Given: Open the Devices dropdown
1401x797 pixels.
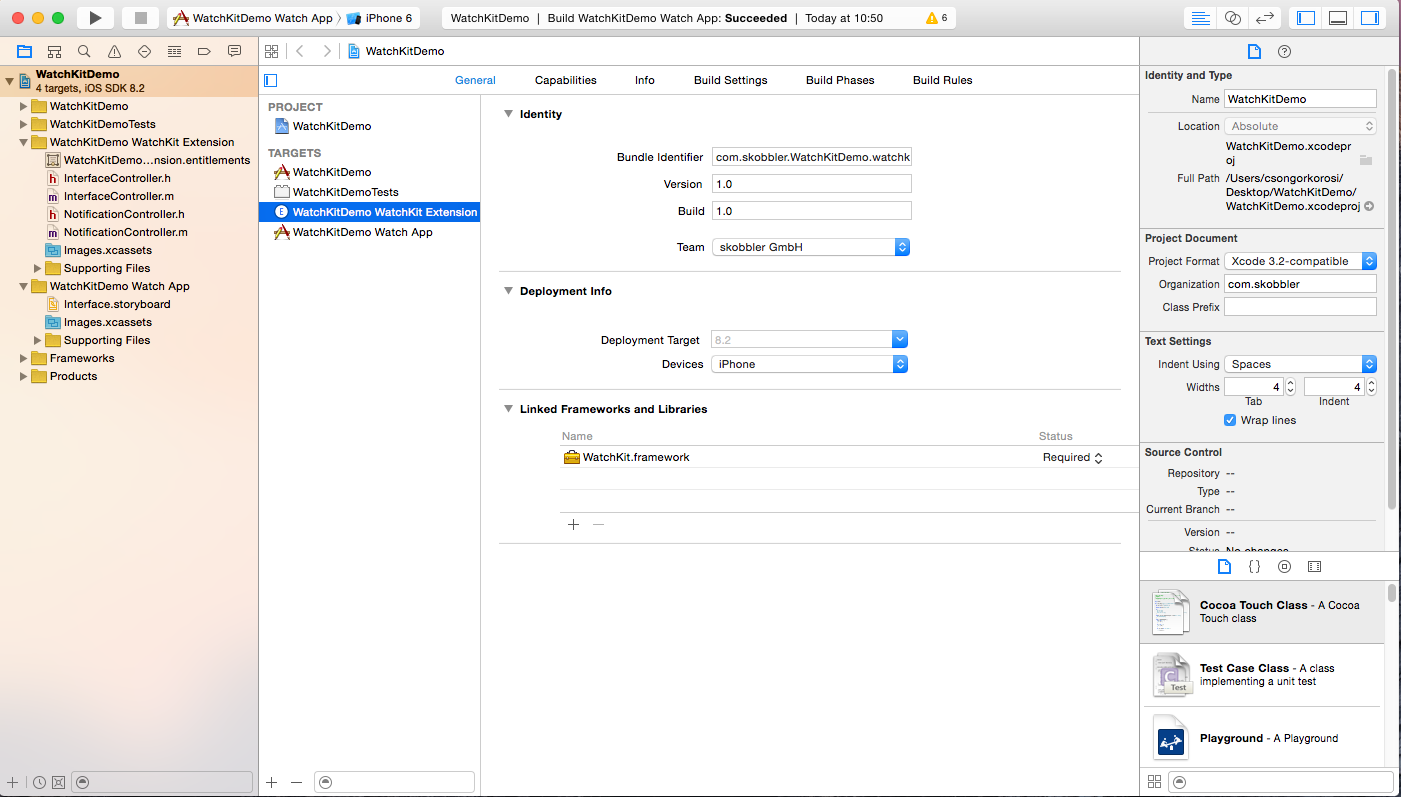Looking at the screenshot, I should (810, 364).
